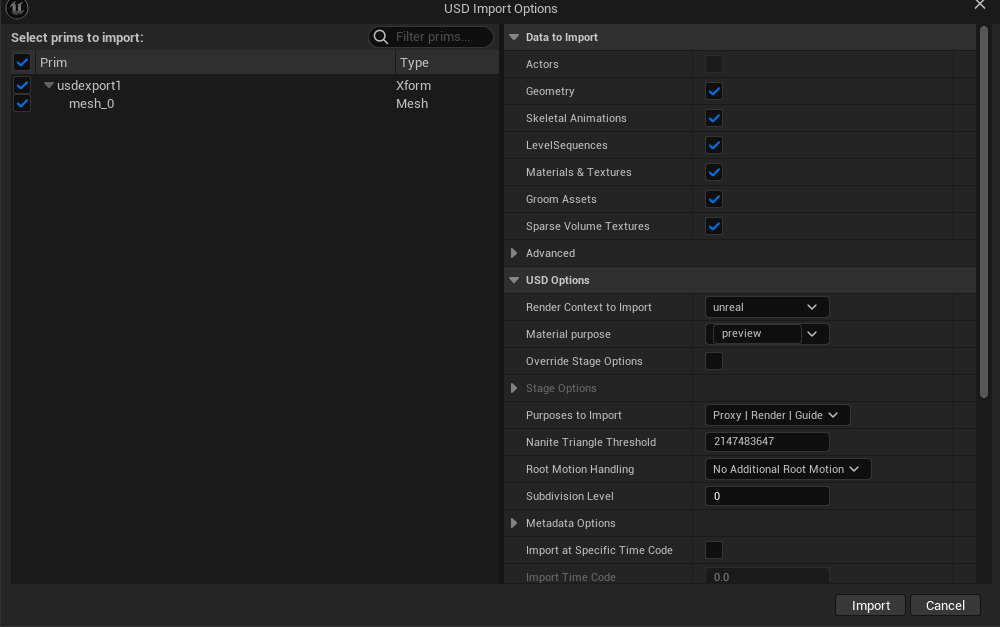Image resolution: width=1000 pixels, height=627 pixels.
Task: Click the Prim column header
Action: [x=216, y=63]
